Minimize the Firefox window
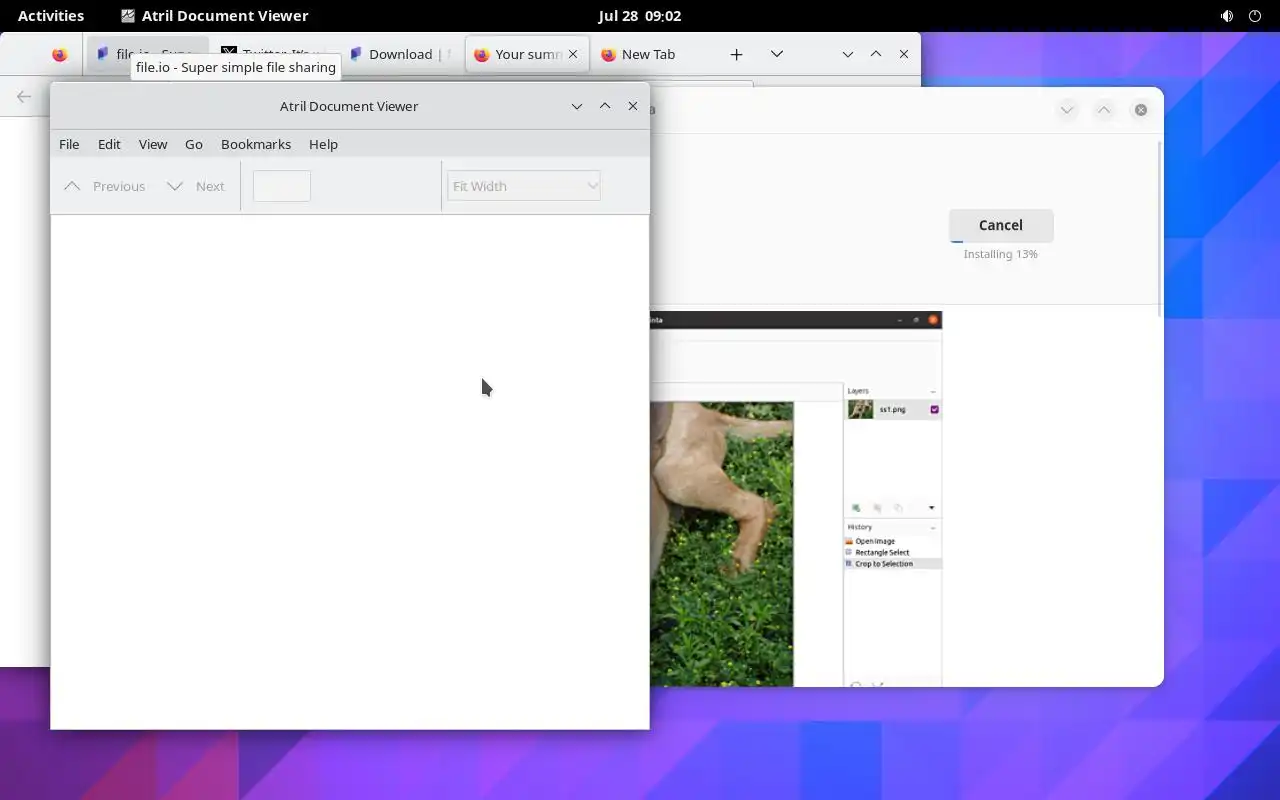This screenshot has width=1280, height=800. [x=848, y=54]
